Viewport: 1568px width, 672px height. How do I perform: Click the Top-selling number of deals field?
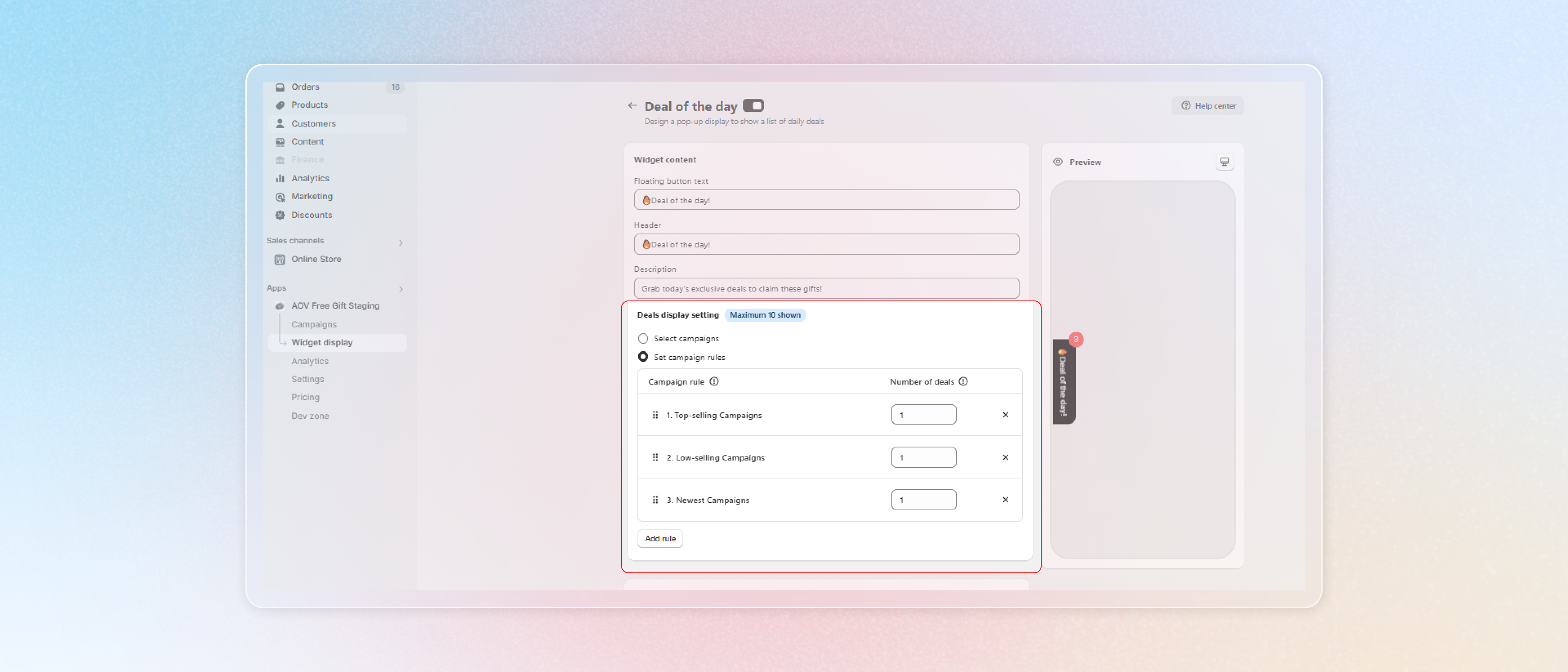pos(923,415)
